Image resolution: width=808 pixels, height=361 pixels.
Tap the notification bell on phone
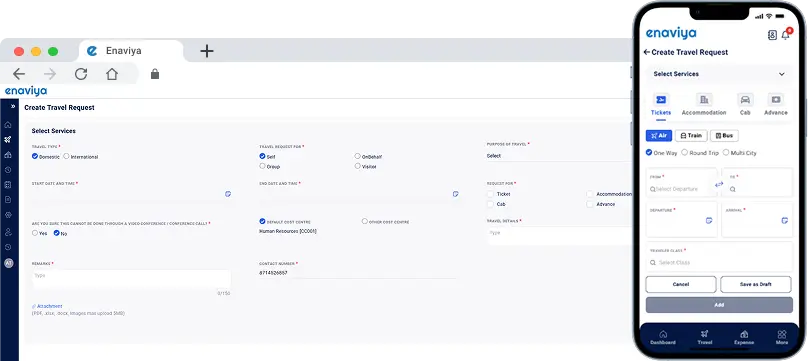click(786, 35)
